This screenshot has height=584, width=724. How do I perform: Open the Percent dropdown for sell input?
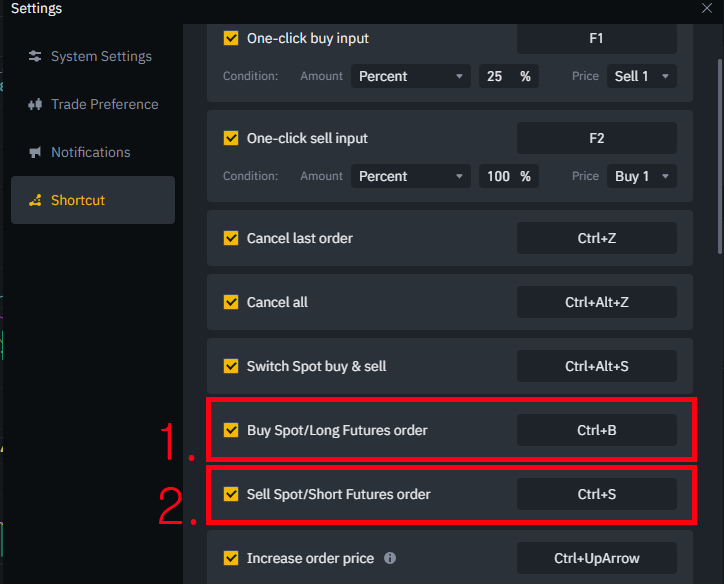pos(410,176)
